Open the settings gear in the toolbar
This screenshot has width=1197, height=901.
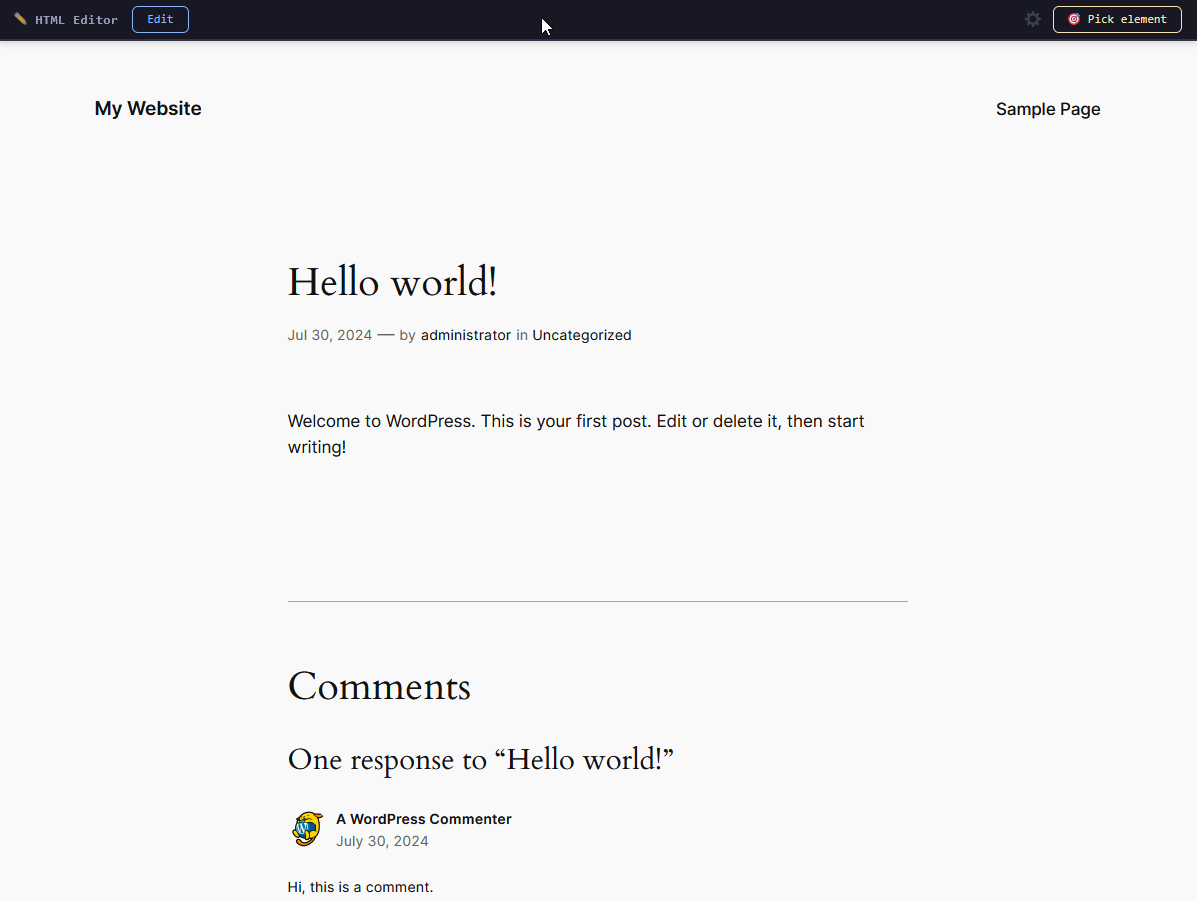pos(1032,19)
